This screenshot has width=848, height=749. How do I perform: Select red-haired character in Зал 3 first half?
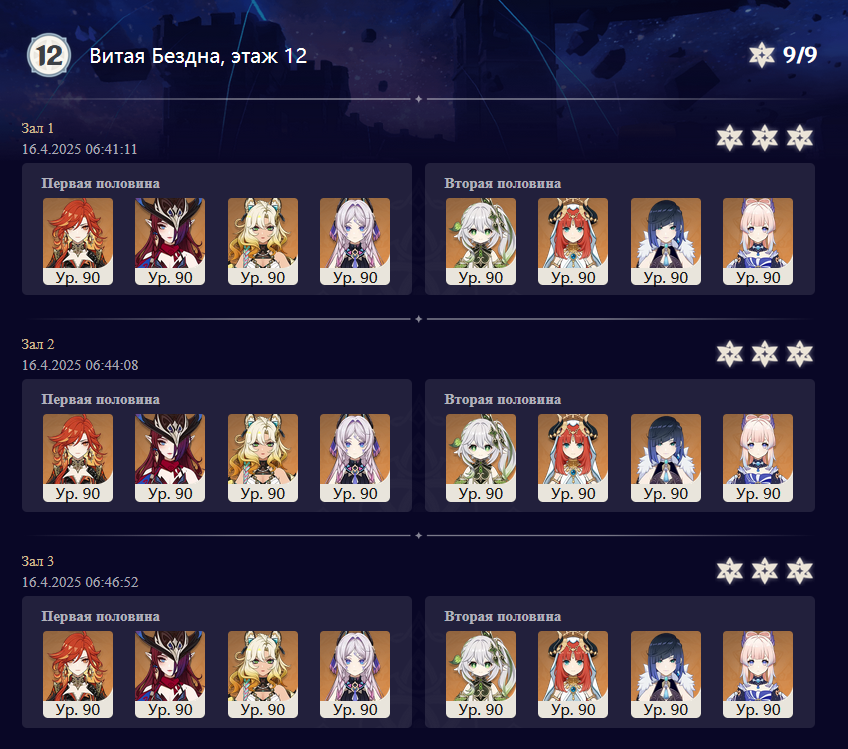click(78, 674)
